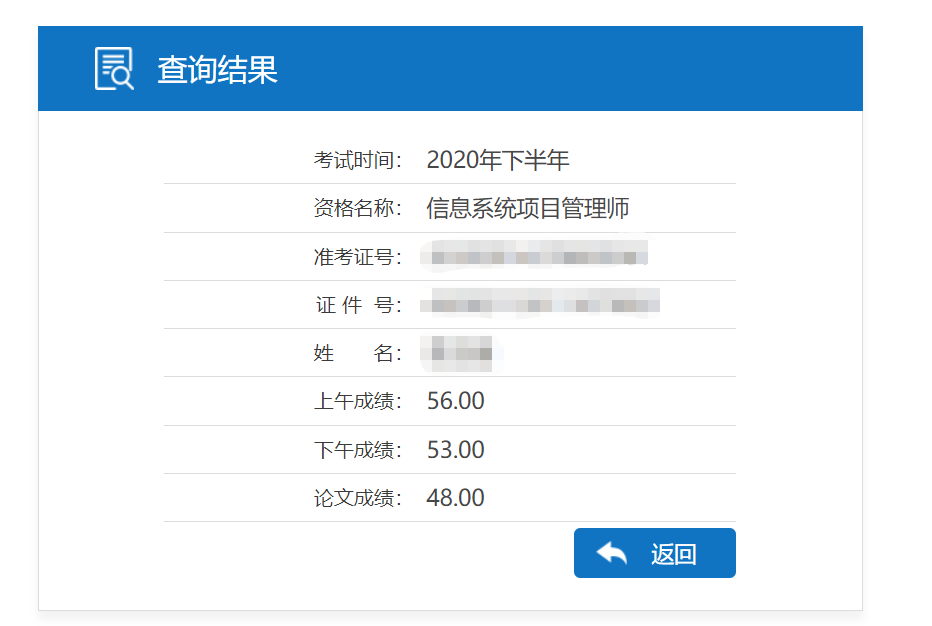Click the blurred 姓名 value
This screenshot has width=932, height=626.
461,352
